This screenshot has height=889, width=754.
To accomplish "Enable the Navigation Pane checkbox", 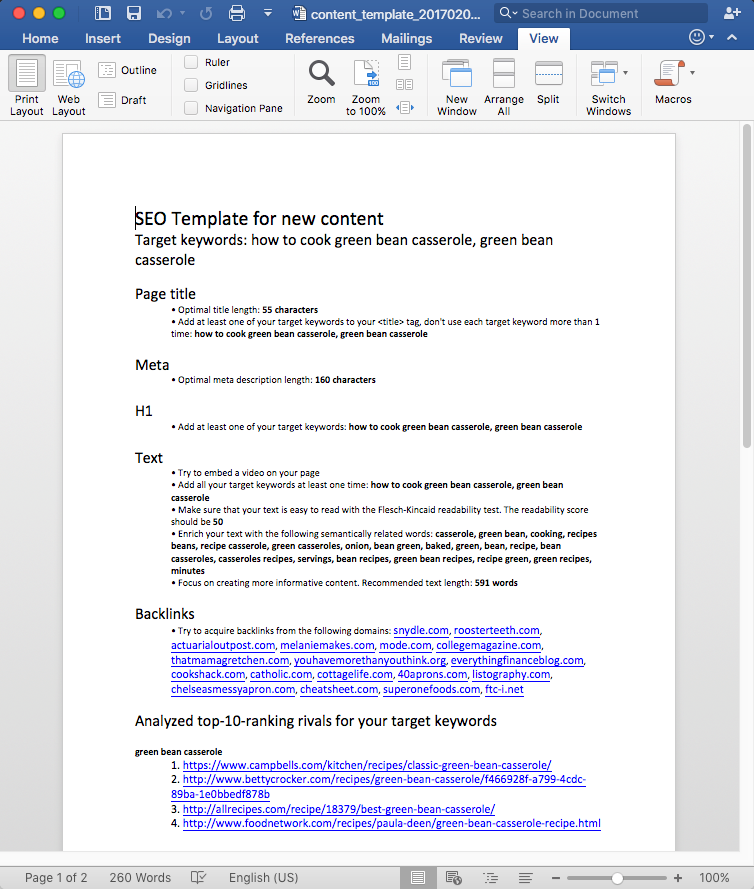I will click(x=191, y=108).
